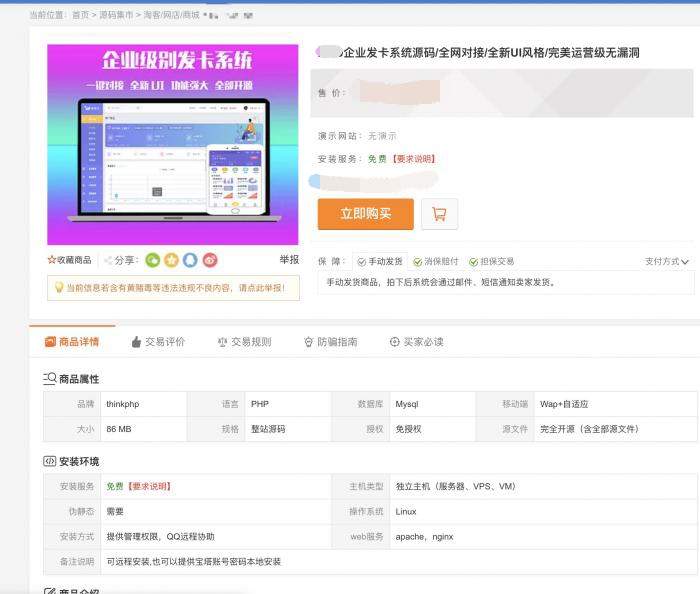Image resolution: width=700 pixels, height=594 pixels.
Task: Click the yellow star Qzone share icon
Action: (x=171, y=260)
